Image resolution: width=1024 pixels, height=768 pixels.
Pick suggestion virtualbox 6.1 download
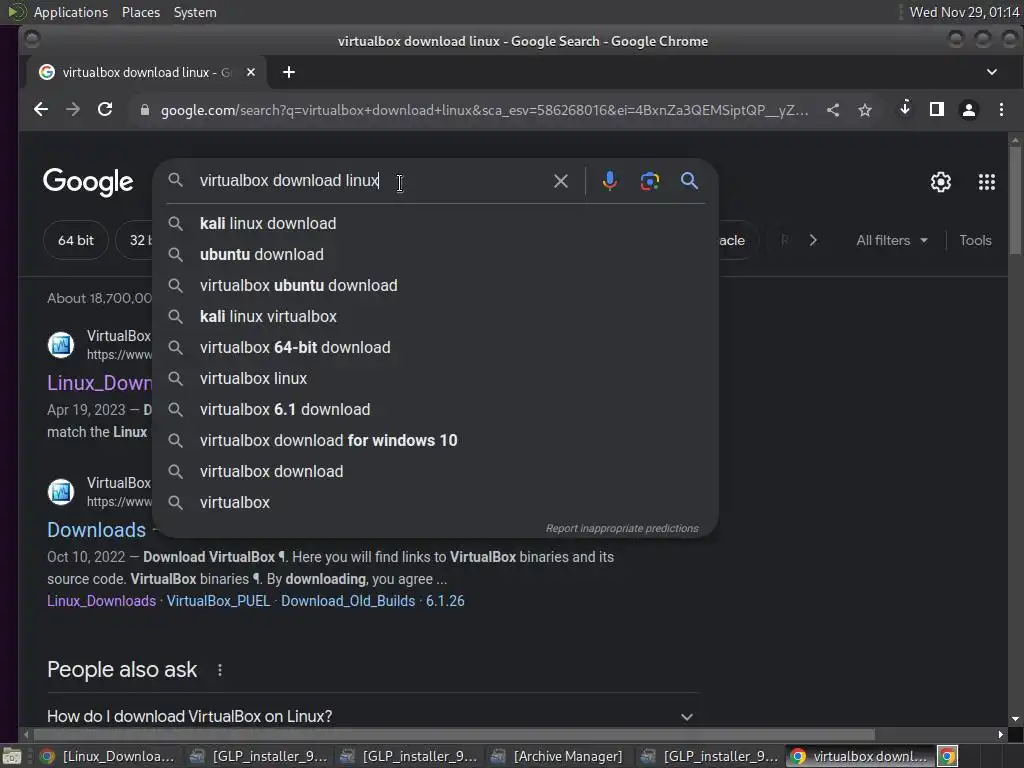pyautogui.click(x=435, y=409)
